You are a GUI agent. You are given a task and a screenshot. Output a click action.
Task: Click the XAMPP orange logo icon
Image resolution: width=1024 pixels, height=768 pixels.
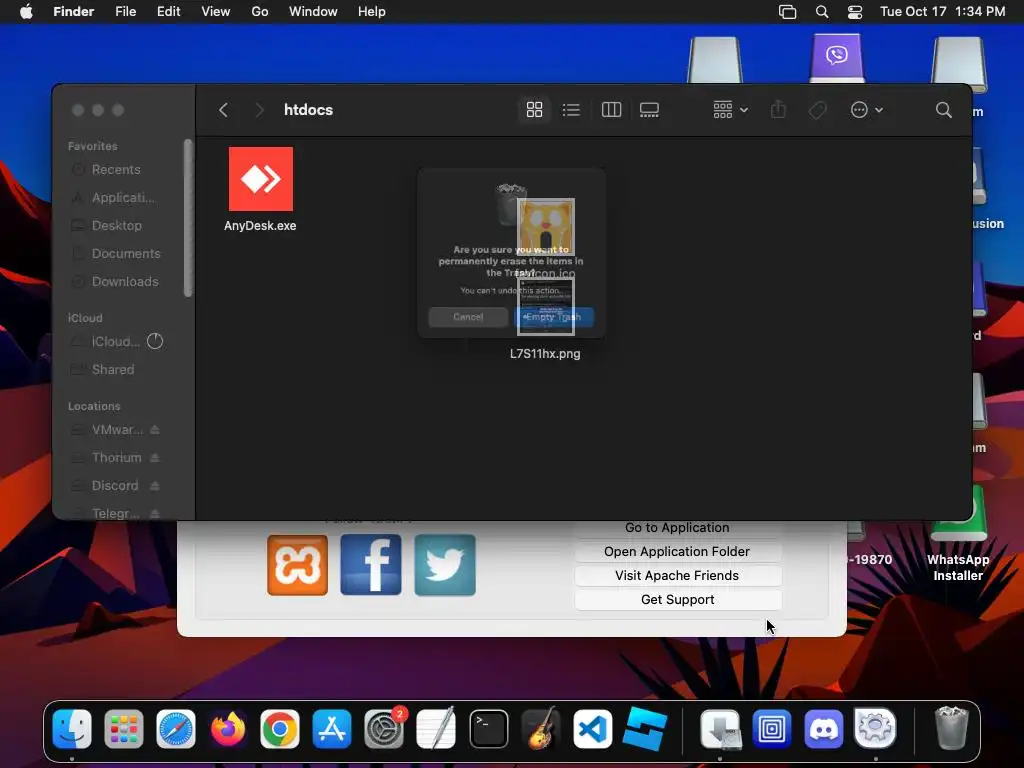(297, 566)
